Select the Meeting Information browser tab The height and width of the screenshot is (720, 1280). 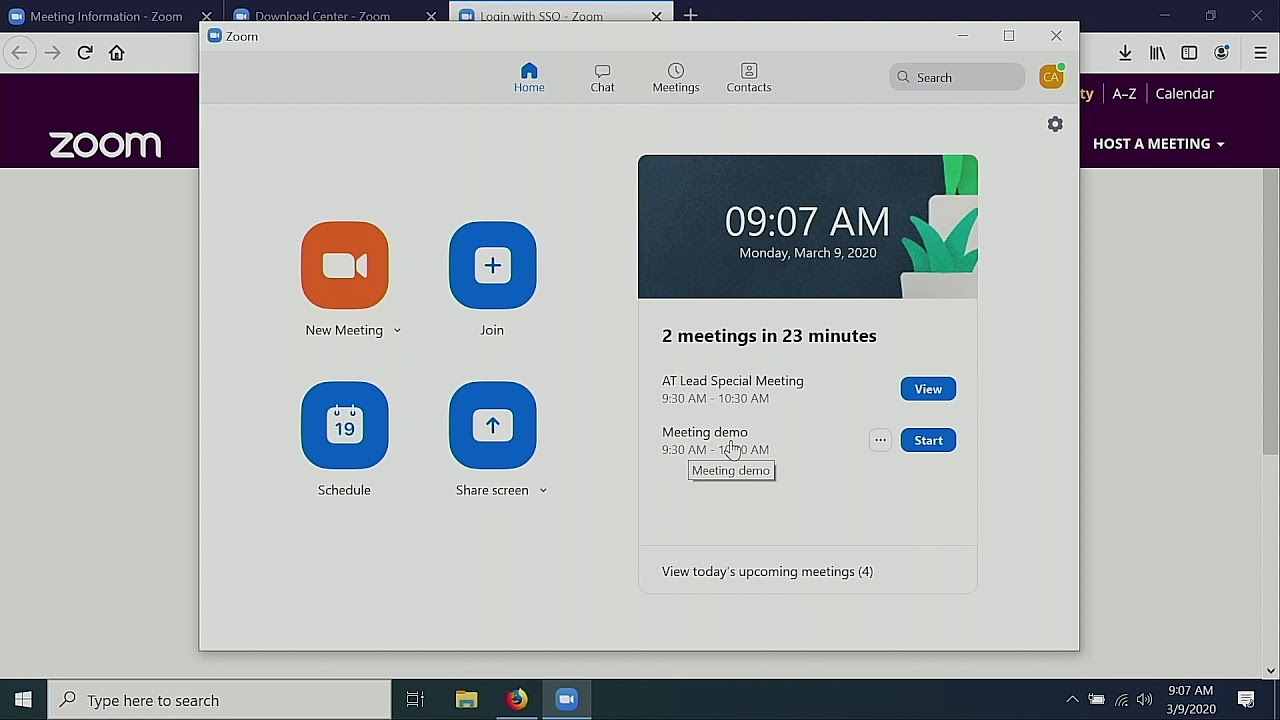click(x=107, y=16)
